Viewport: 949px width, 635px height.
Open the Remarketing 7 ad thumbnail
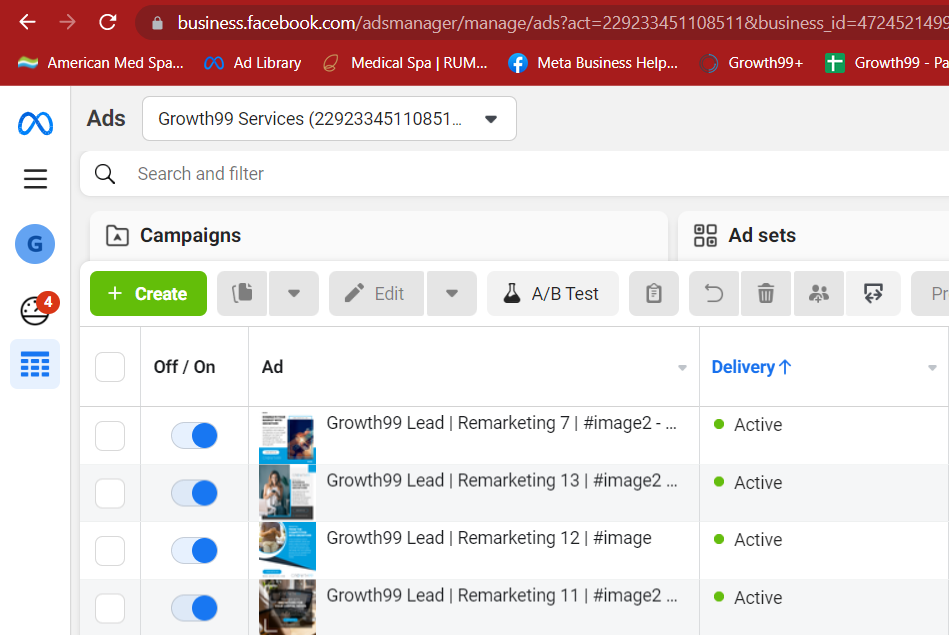tap(287, 437)
